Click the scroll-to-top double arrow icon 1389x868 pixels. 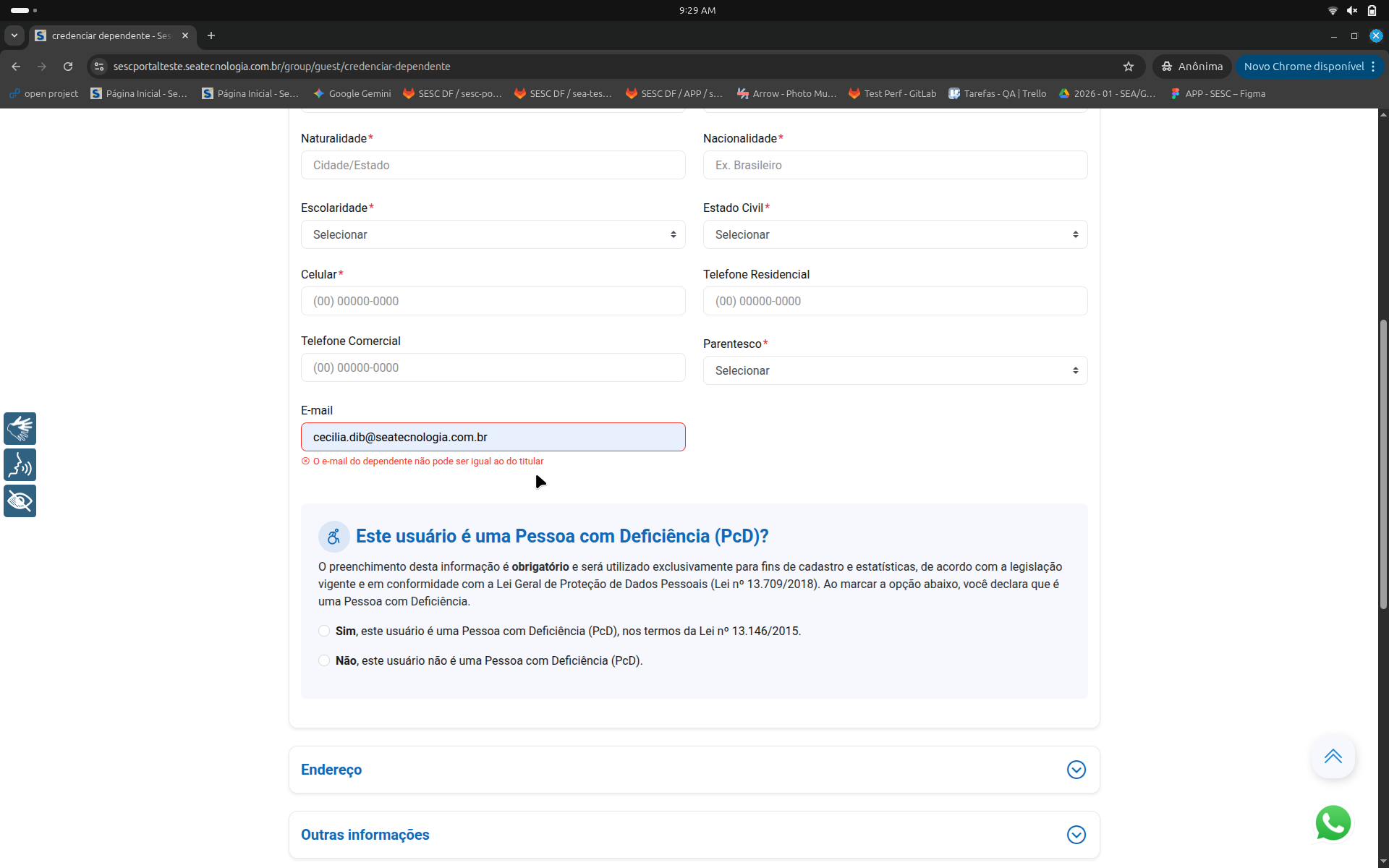(1333, 757)
